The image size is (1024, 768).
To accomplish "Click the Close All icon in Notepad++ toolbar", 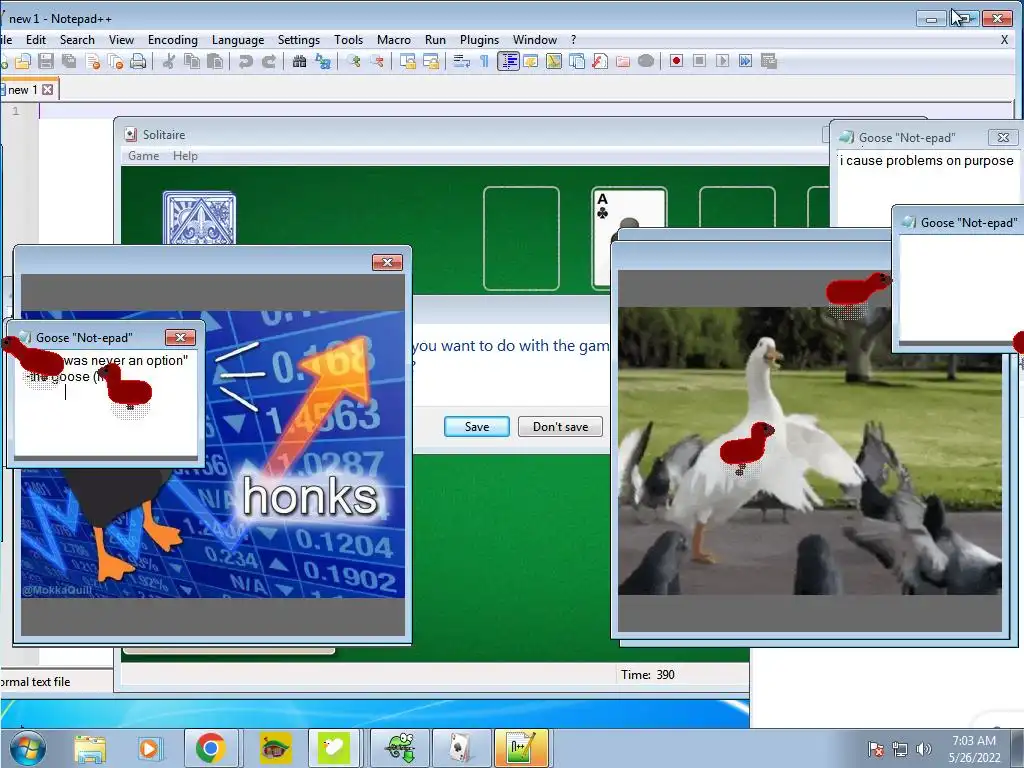I will click(115, 61).
